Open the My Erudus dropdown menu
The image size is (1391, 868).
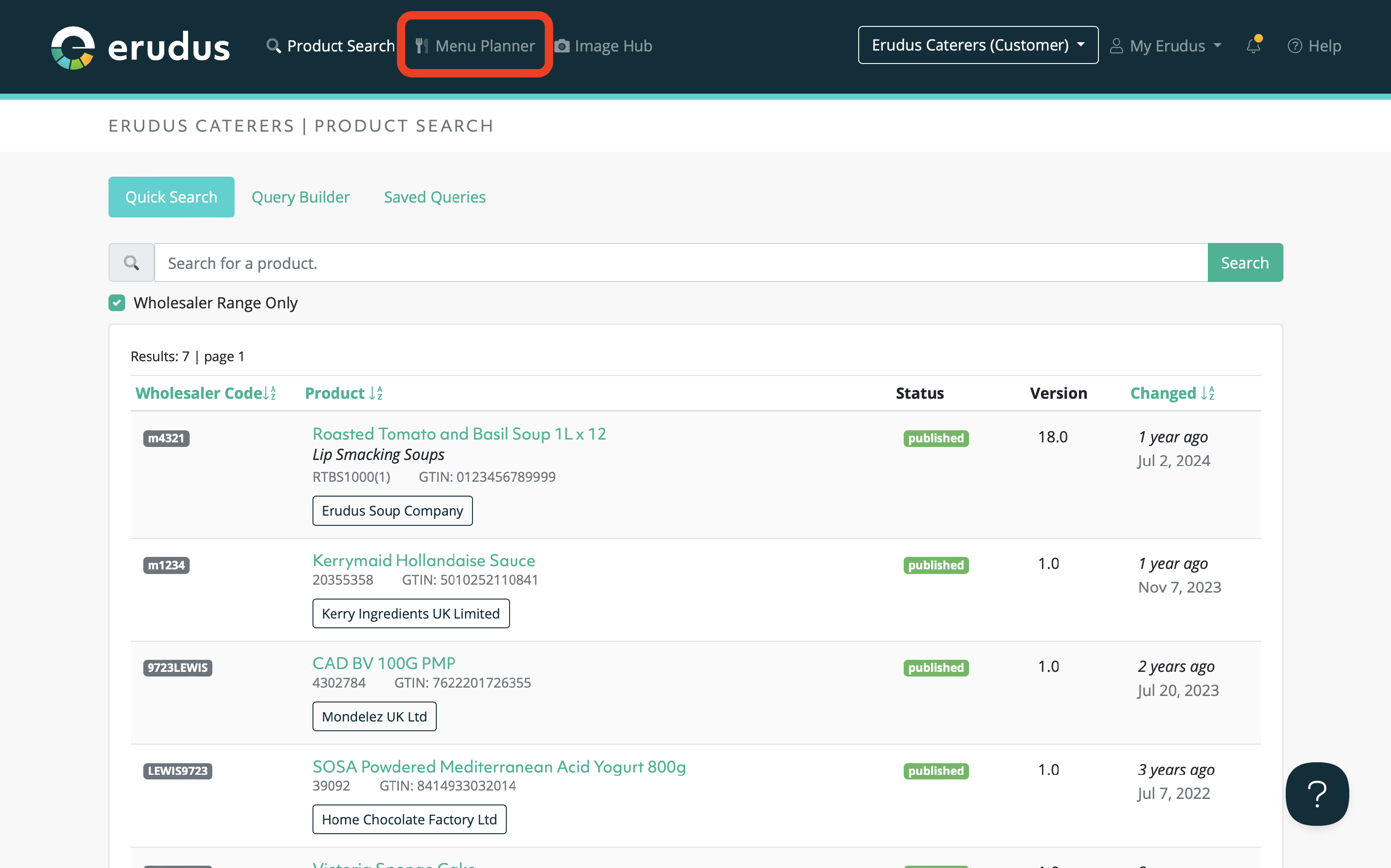point(1165,46)
